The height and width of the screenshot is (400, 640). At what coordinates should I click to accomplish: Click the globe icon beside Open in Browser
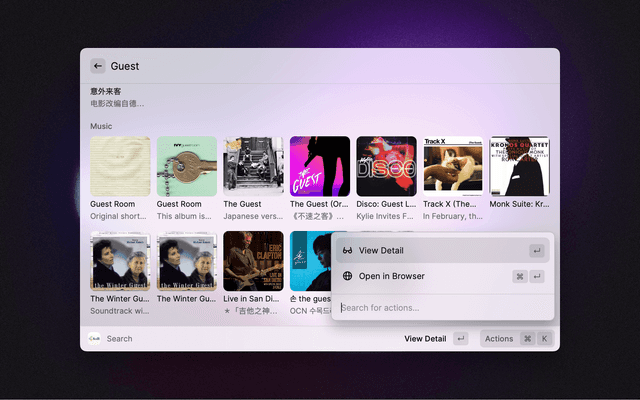click(347, 276)
